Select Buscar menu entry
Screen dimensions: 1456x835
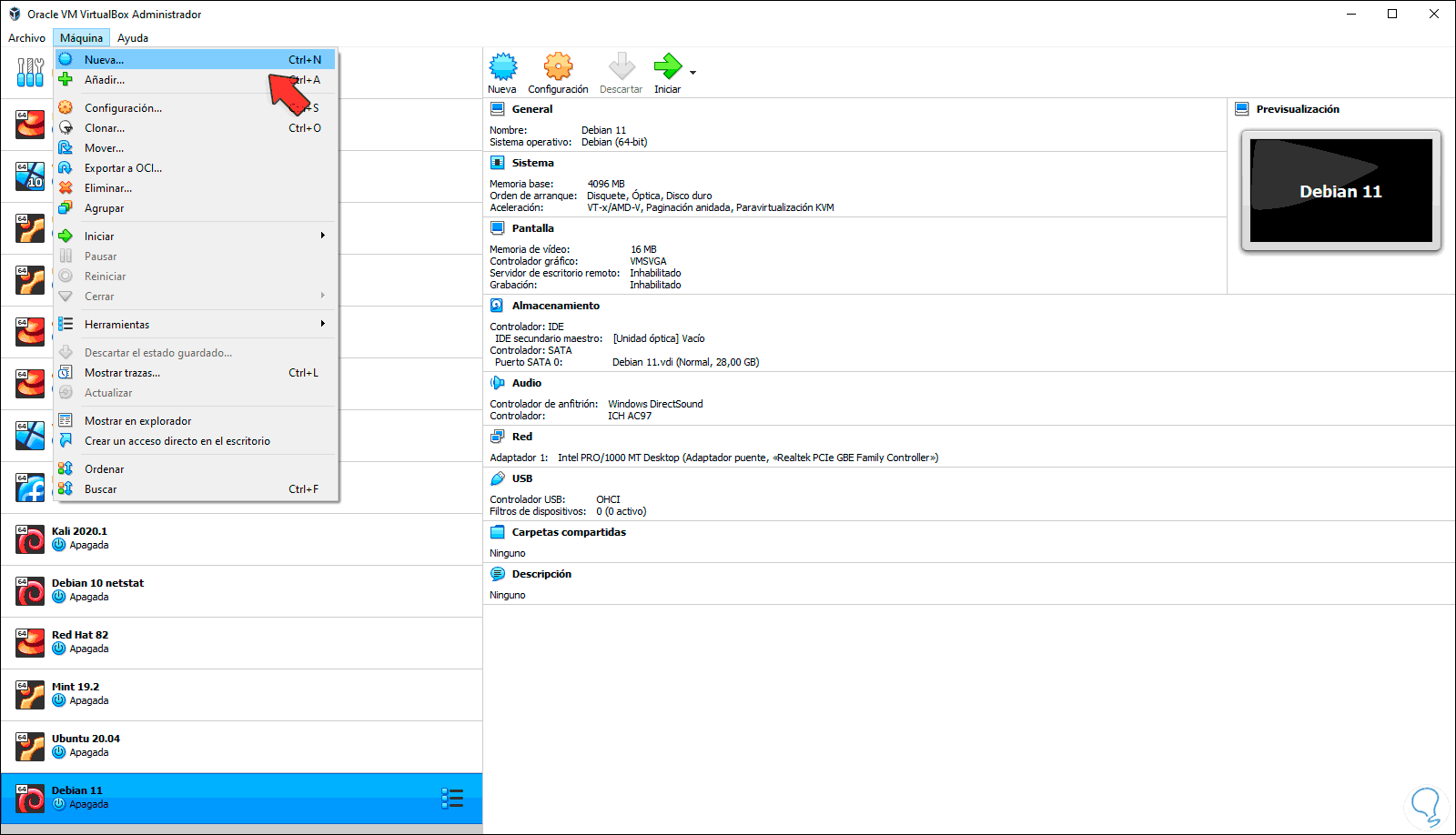click(x=196, y=489)
